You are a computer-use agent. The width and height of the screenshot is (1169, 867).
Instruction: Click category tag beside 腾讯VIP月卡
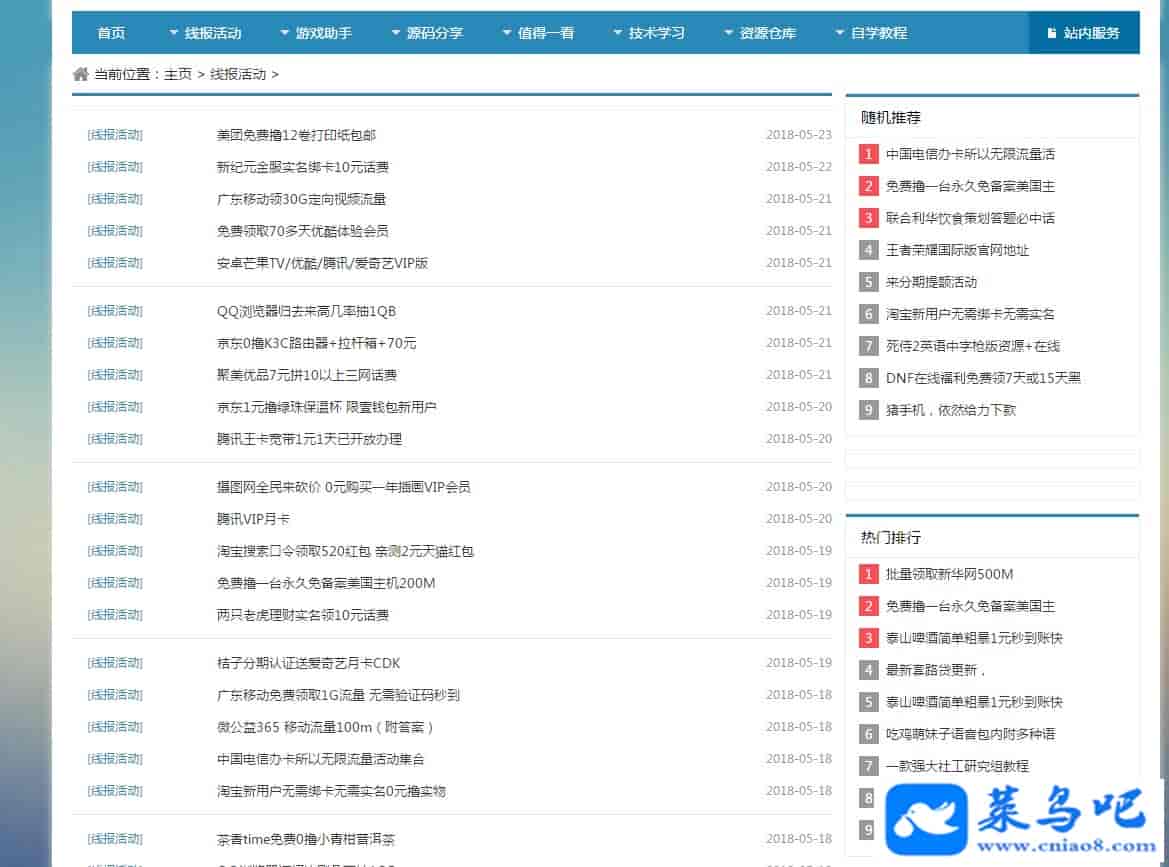[x=115, y=519]
